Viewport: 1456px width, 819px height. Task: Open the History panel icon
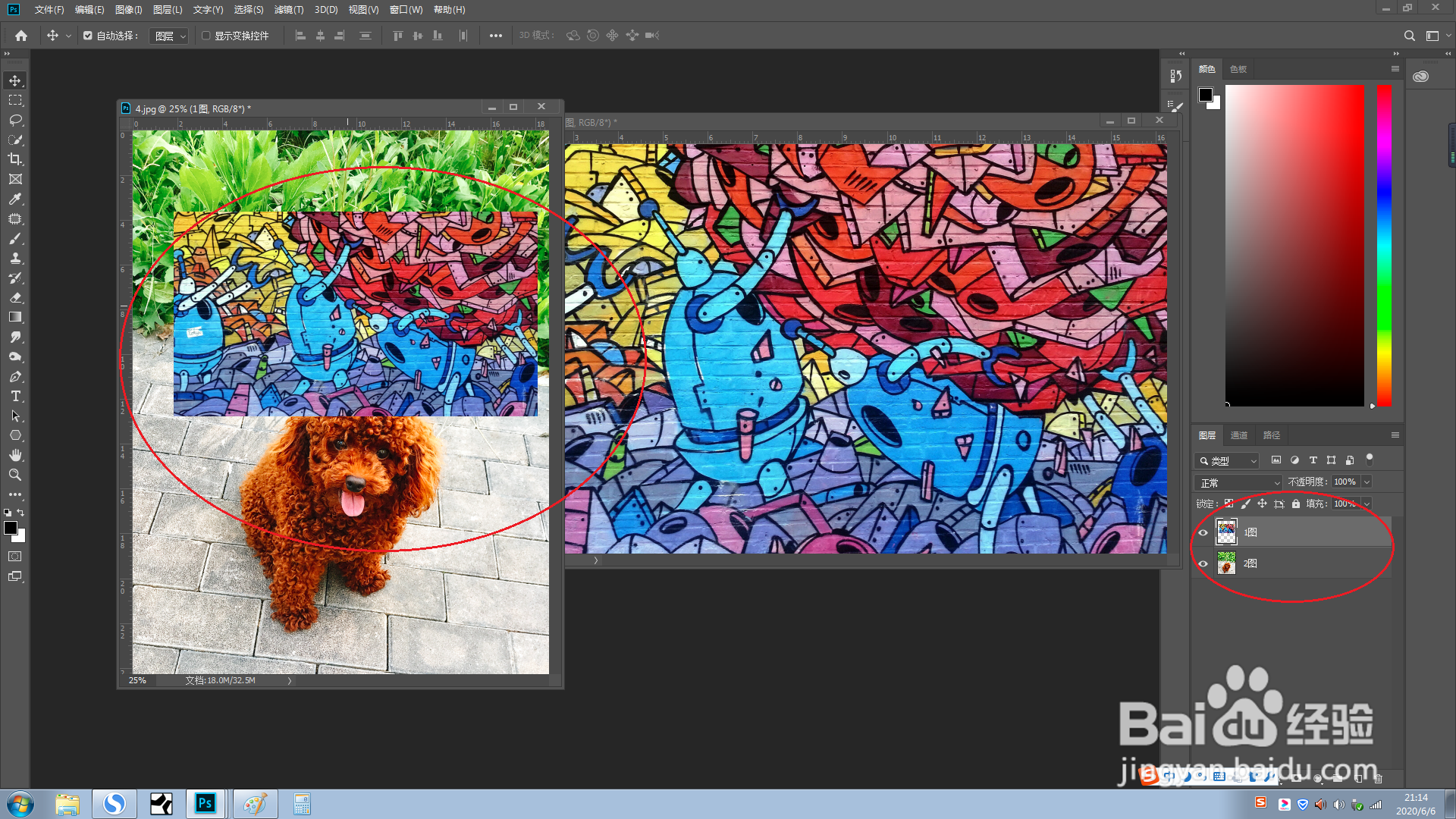pos(1175,76)
